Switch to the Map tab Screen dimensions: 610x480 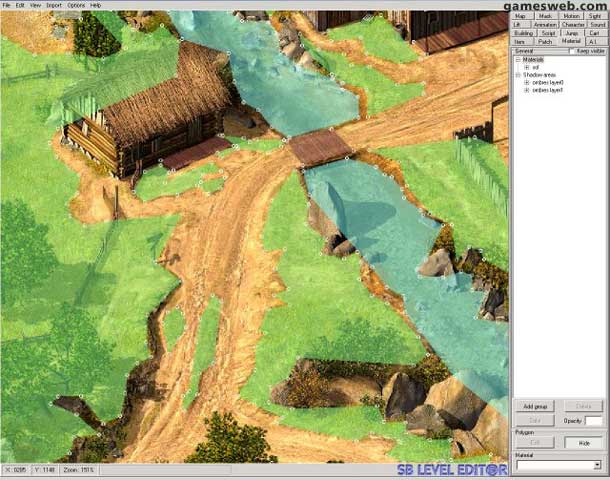pyautogui.click(x=523, y=16)
